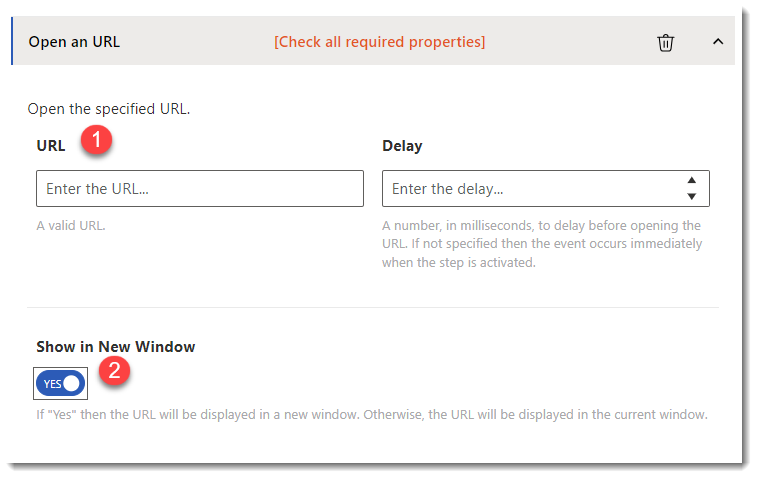Disable the Show in New Window switch

coord(61,384)
